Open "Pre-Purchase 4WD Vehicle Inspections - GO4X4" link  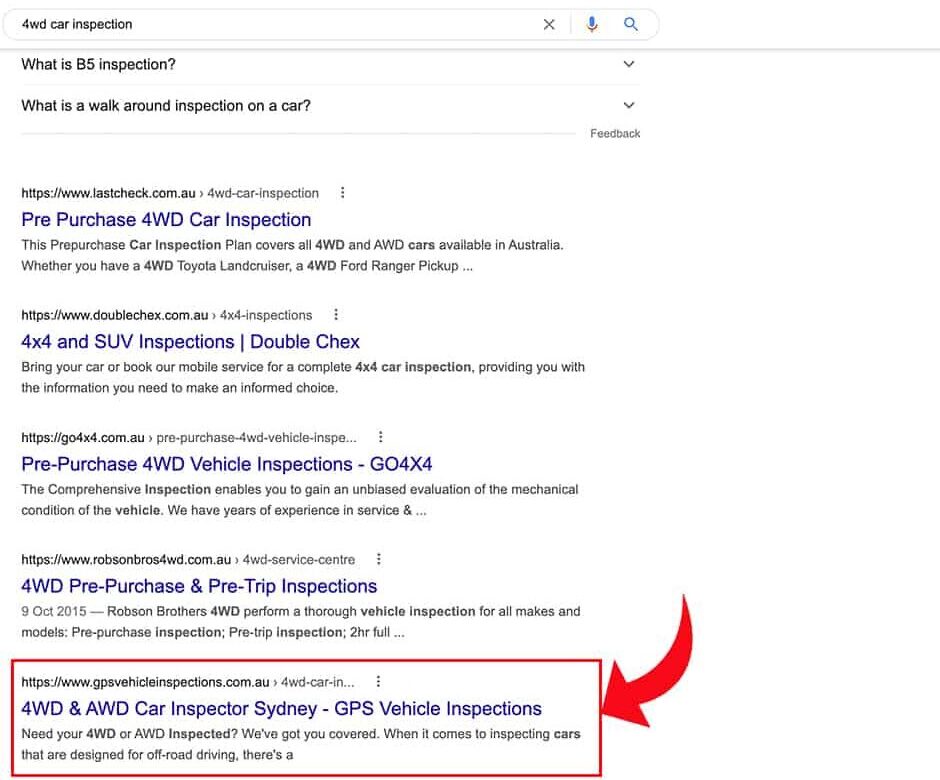pos(226,464)
